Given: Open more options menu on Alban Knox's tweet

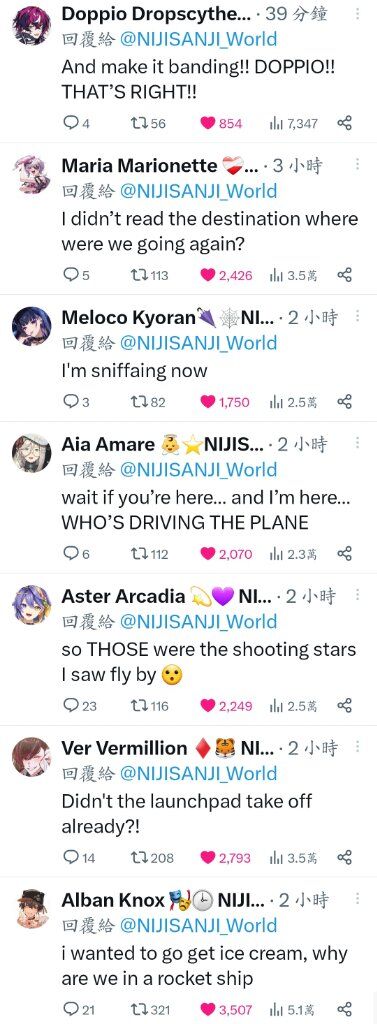Looking at the screenshot, I should click(x=357, y=898).
